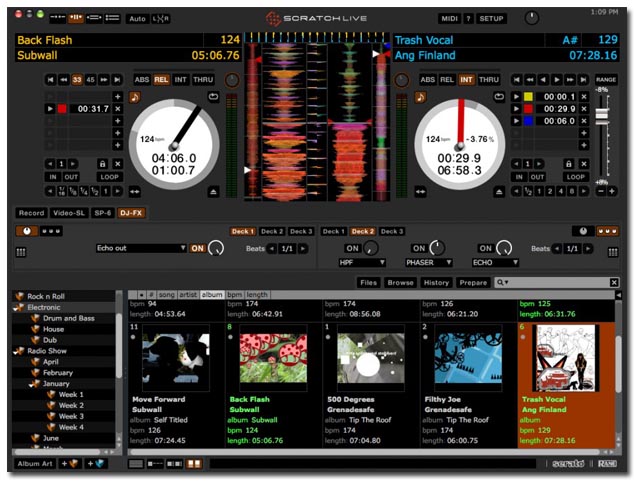Open the Files panel
Viewport: 634px width, 482px height.
[368, 282]
